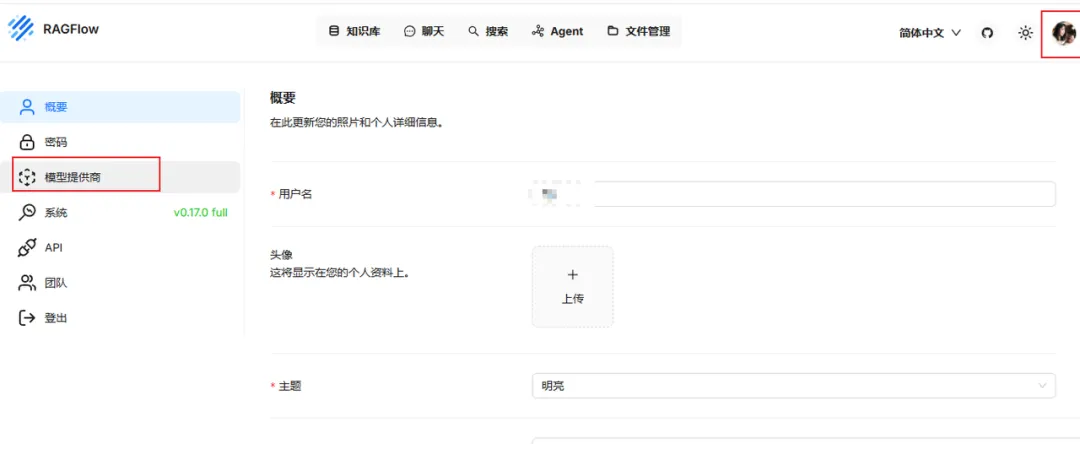
Task: Open the 系统 sidebar item
Action: pyautogui.click(x=120, y=212)
